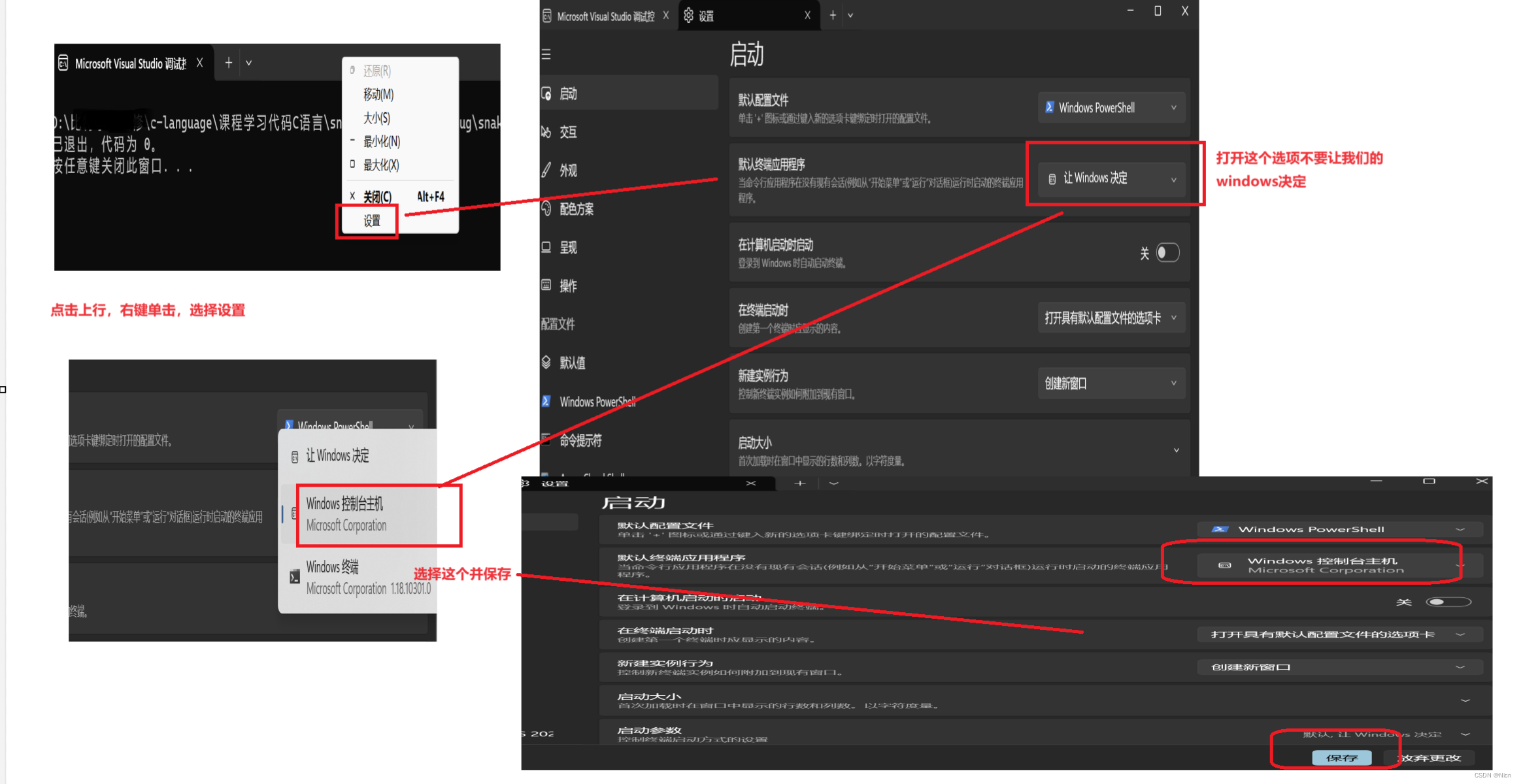Viewport: 1521px width, 784px height.
Task: Open the 外观 (Appearance) brush icon
Action: pyautogui.click(x=546, y=171)
